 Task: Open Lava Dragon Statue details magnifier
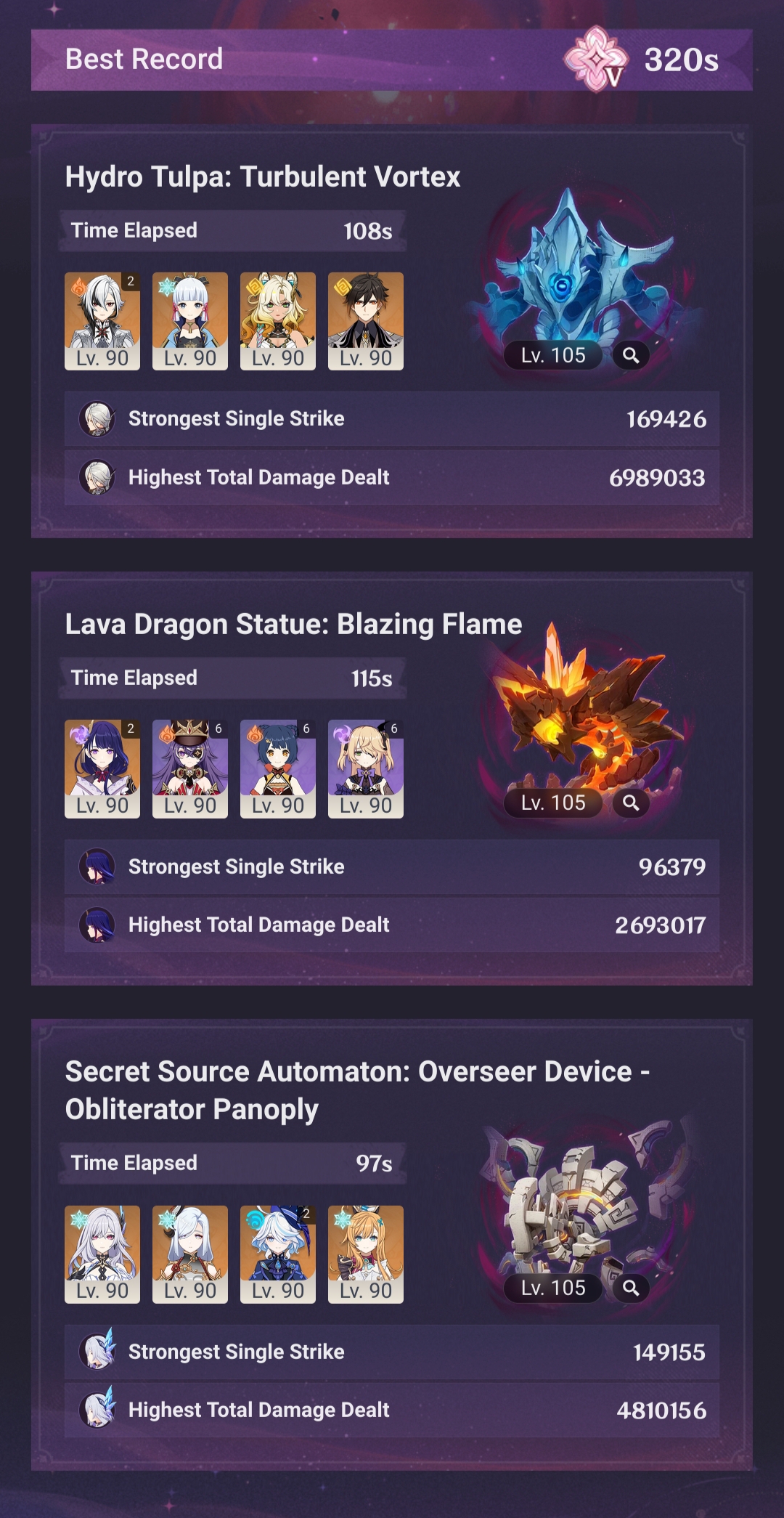click(x=631, y=803)
